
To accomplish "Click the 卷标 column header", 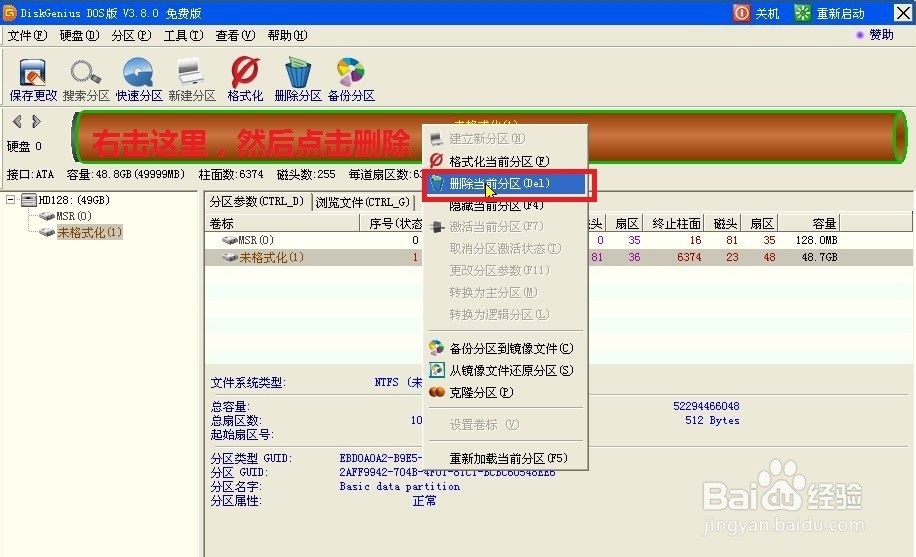I will (283, 223).
